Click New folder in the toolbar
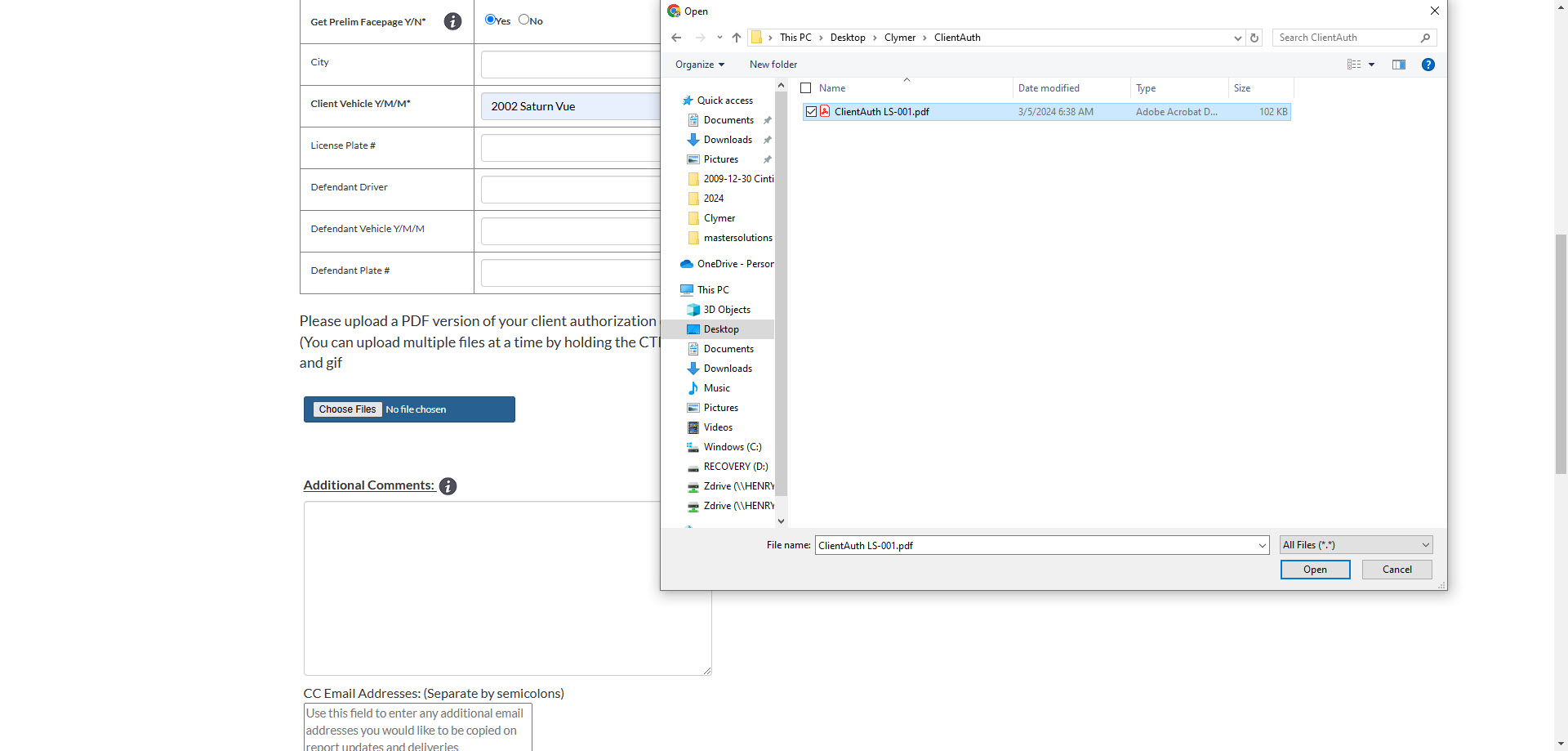Screen dimensions: 1568x751 coord(773,65)
